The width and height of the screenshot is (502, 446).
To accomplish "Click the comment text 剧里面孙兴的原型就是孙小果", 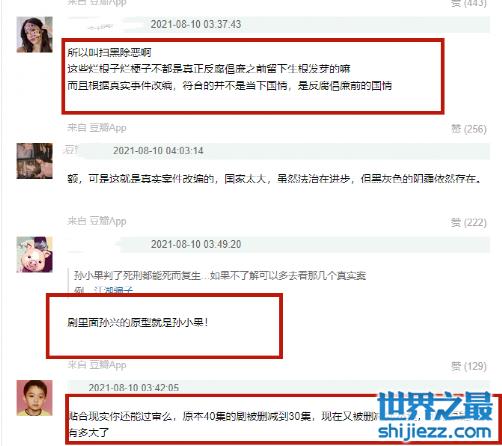I will [x=137, y=322].
